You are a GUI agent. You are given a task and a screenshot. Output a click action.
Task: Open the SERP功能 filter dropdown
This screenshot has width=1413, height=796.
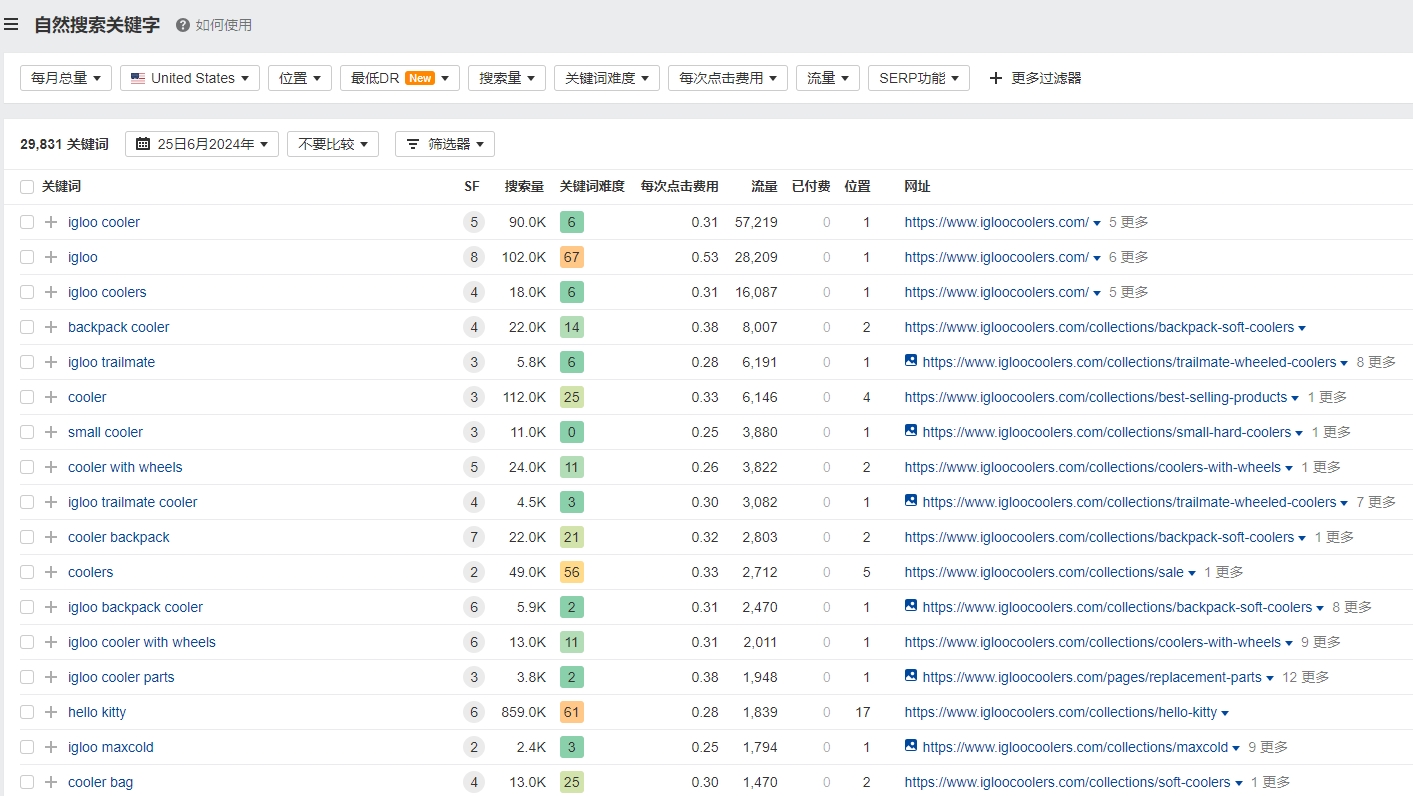tap(919, 78)
